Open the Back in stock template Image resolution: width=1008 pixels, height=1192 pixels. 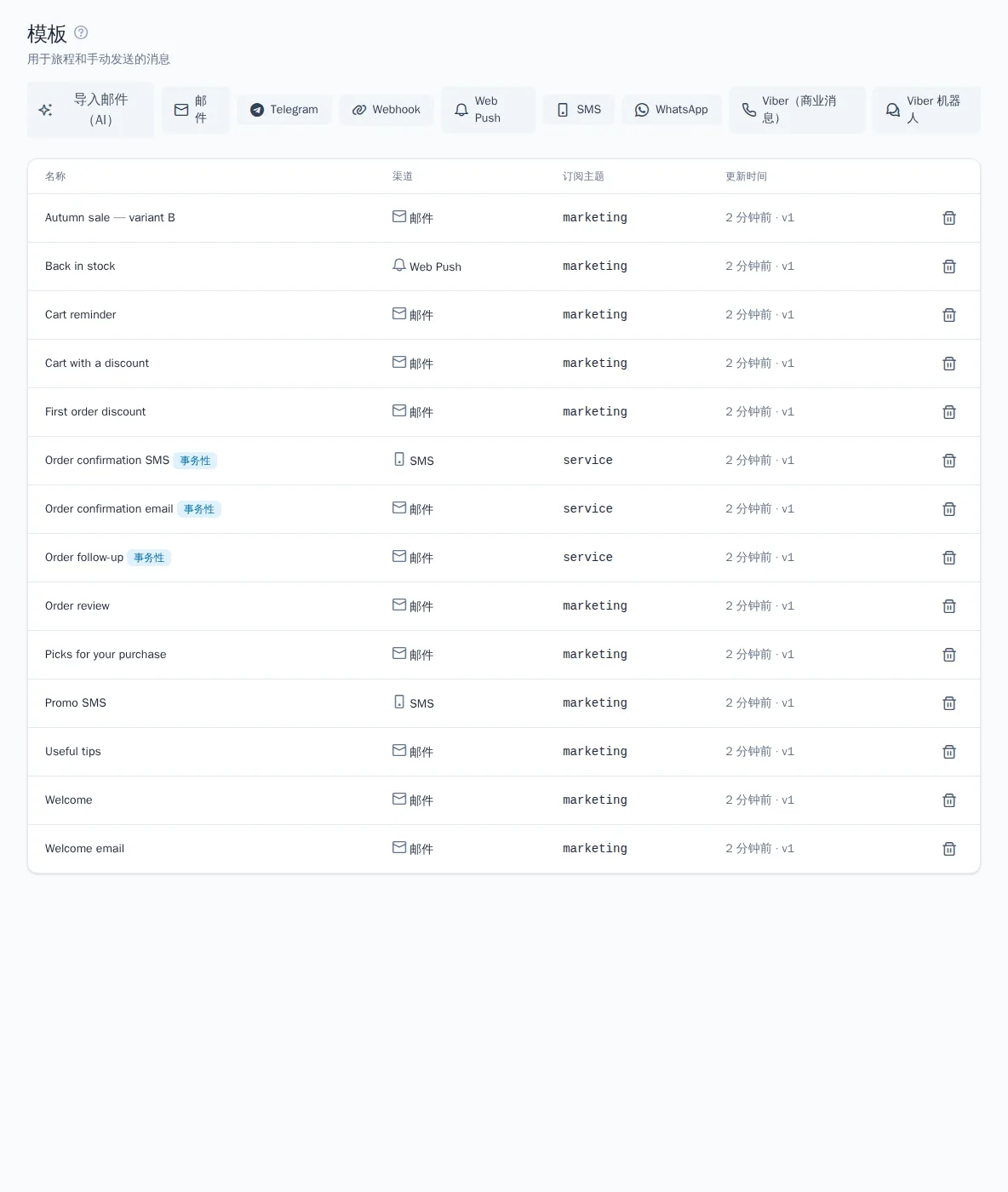tap(80, 266)
